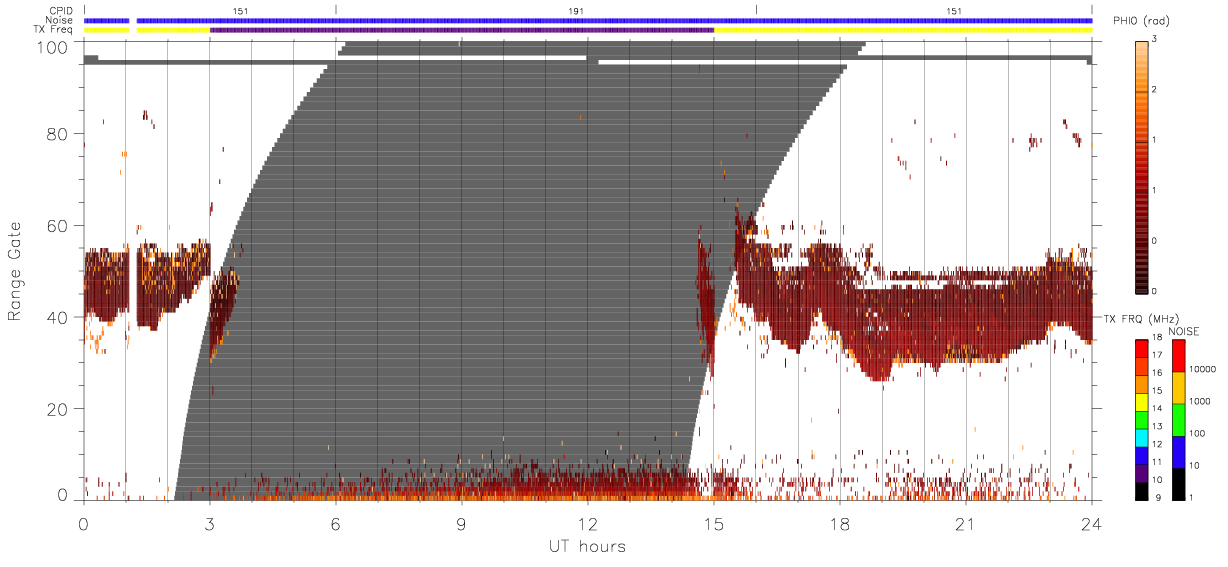Click the yellow TX Freq segment after 15 UT
1228x567 pixels.
[903, 30]
